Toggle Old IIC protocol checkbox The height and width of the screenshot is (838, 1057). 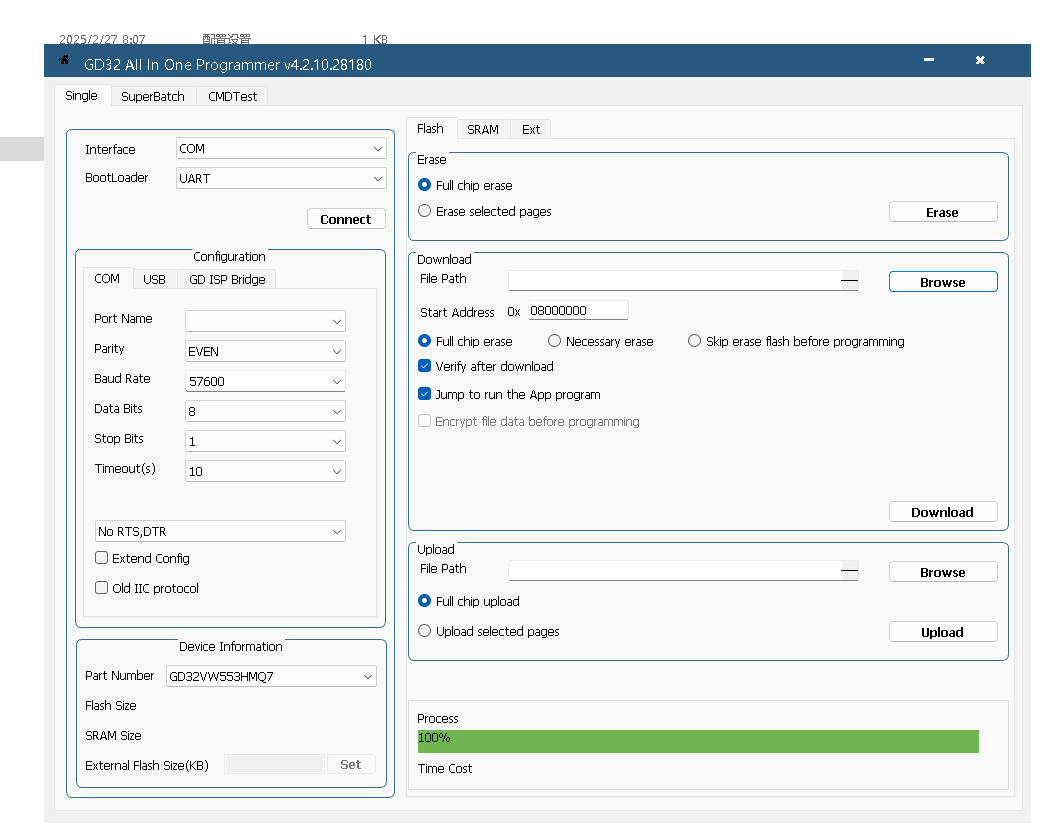[102, 588]
